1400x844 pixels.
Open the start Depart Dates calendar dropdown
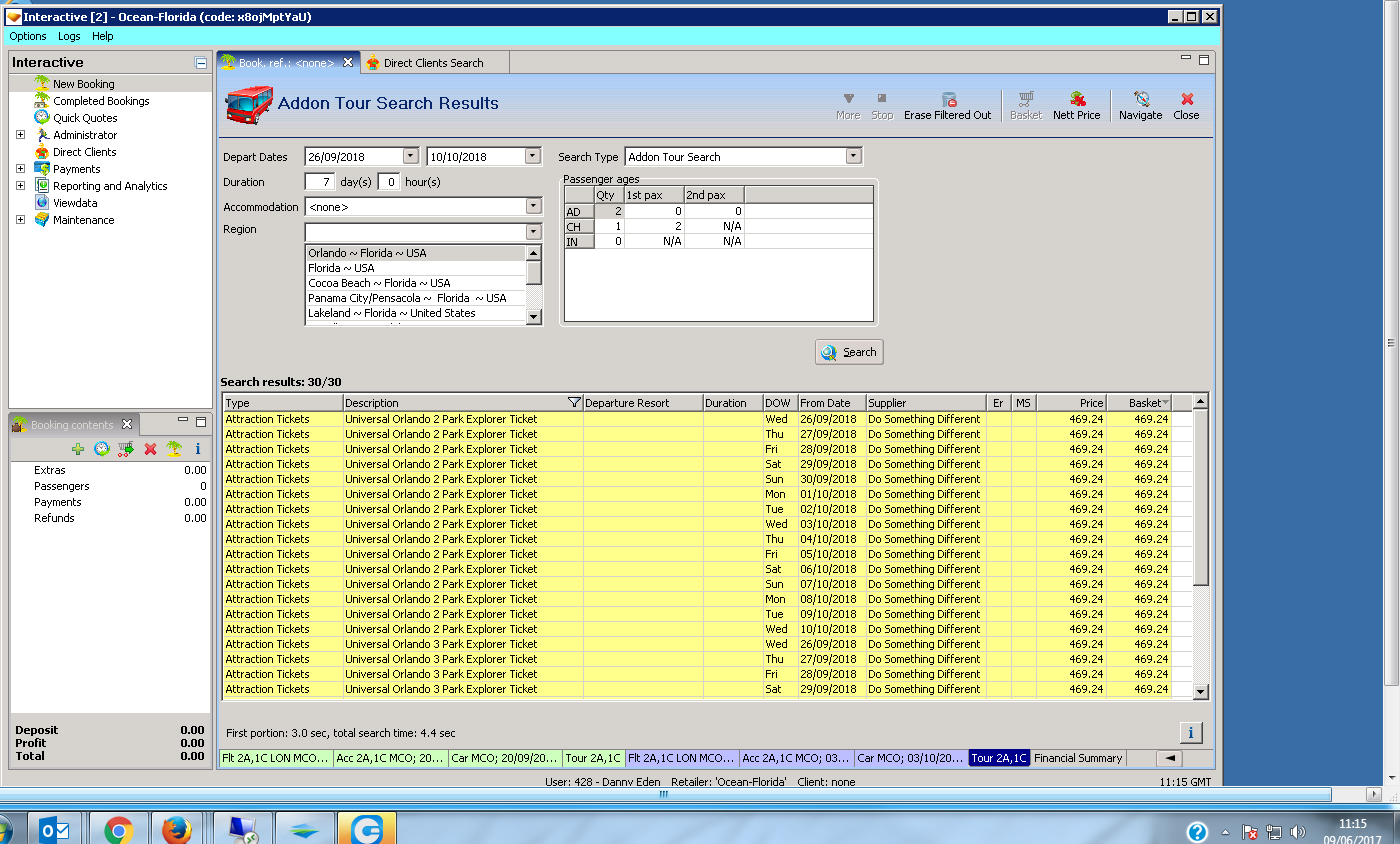pyautogui.click(x=410, y=156)
